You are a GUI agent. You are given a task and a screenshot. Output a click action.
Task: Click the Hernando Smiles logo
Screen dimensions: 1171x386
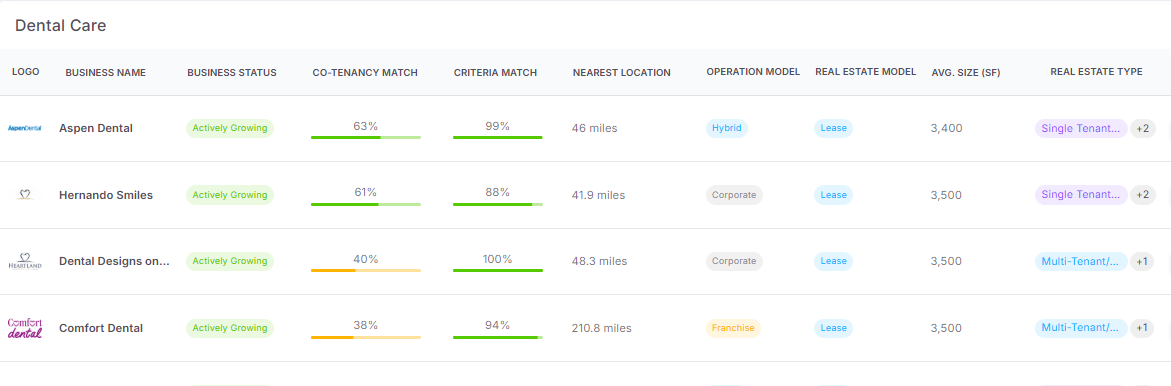[x=25, y=195]
